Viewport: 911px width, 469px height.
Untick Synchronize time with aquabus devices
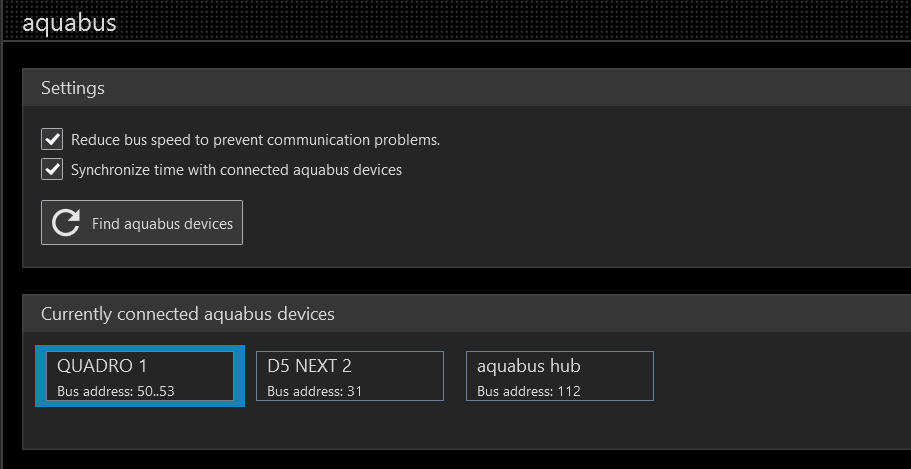52,170
